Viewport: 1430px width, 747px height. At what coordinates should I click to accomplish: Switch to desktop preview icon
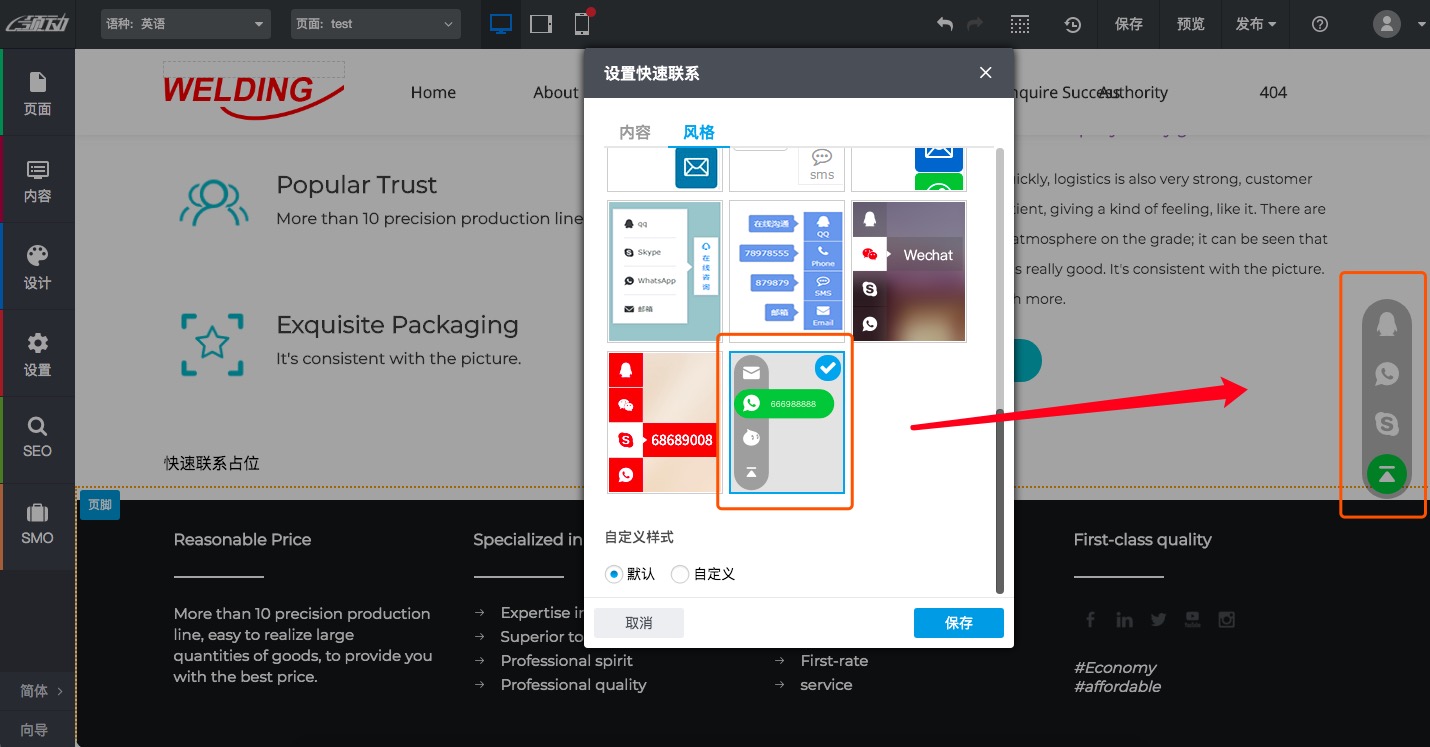(x=501, y=24)
